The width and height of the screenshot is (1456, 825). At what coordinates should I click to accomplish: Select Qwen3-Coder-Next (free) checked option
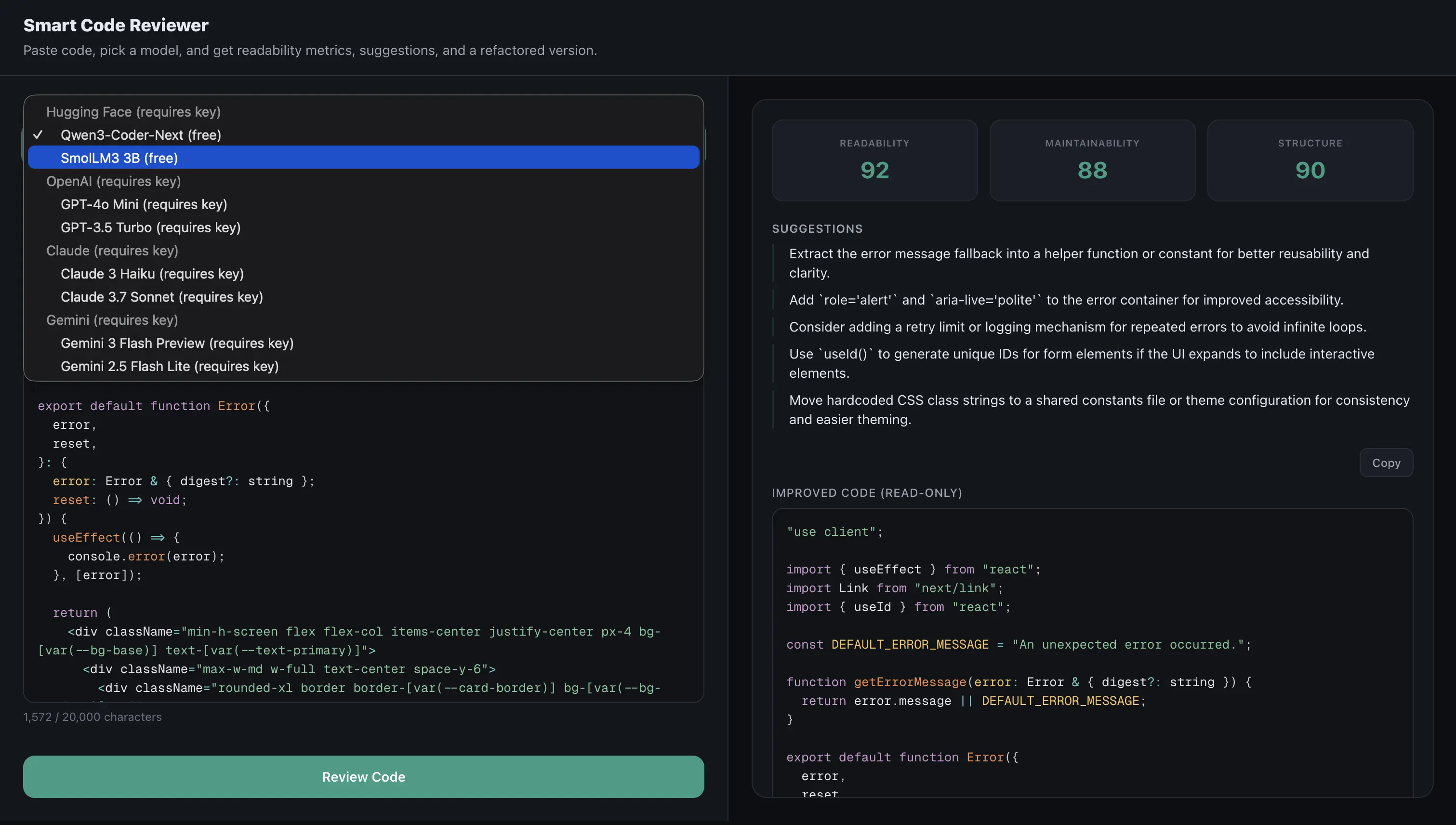click(x=141, y=135)
